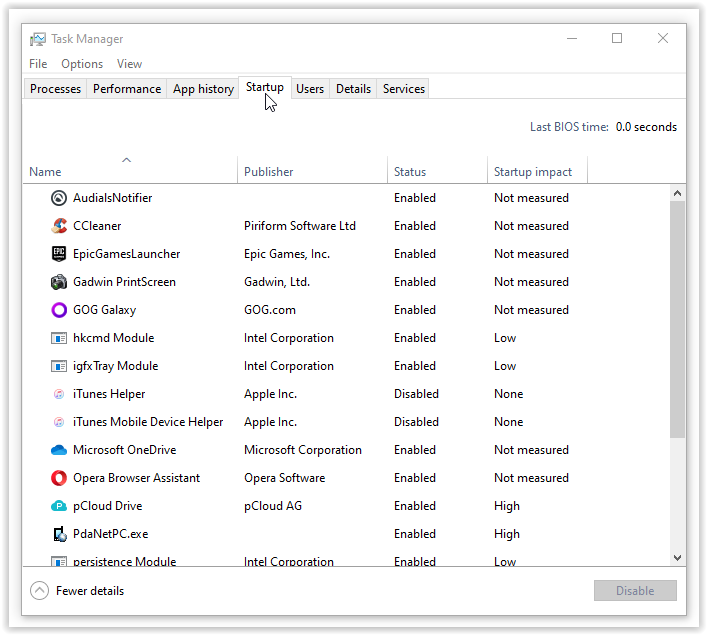707x635 pixels.
Task: Select the Microsoft OneDrive cloud icon
Action: [59, 450]
